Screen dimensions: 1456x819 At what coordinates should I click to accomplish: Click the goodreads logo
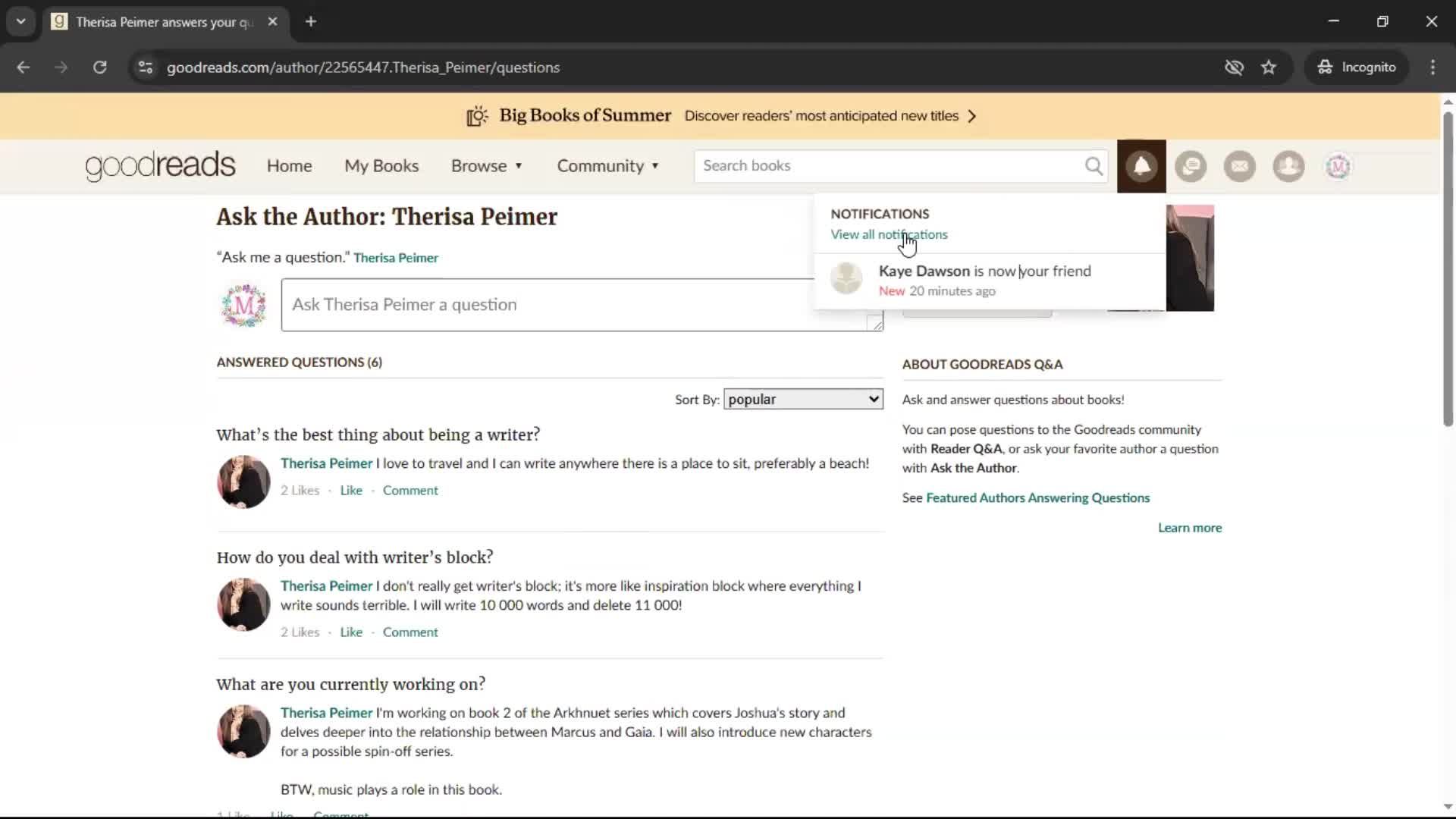pyautogui.click(x=160, y=166)
